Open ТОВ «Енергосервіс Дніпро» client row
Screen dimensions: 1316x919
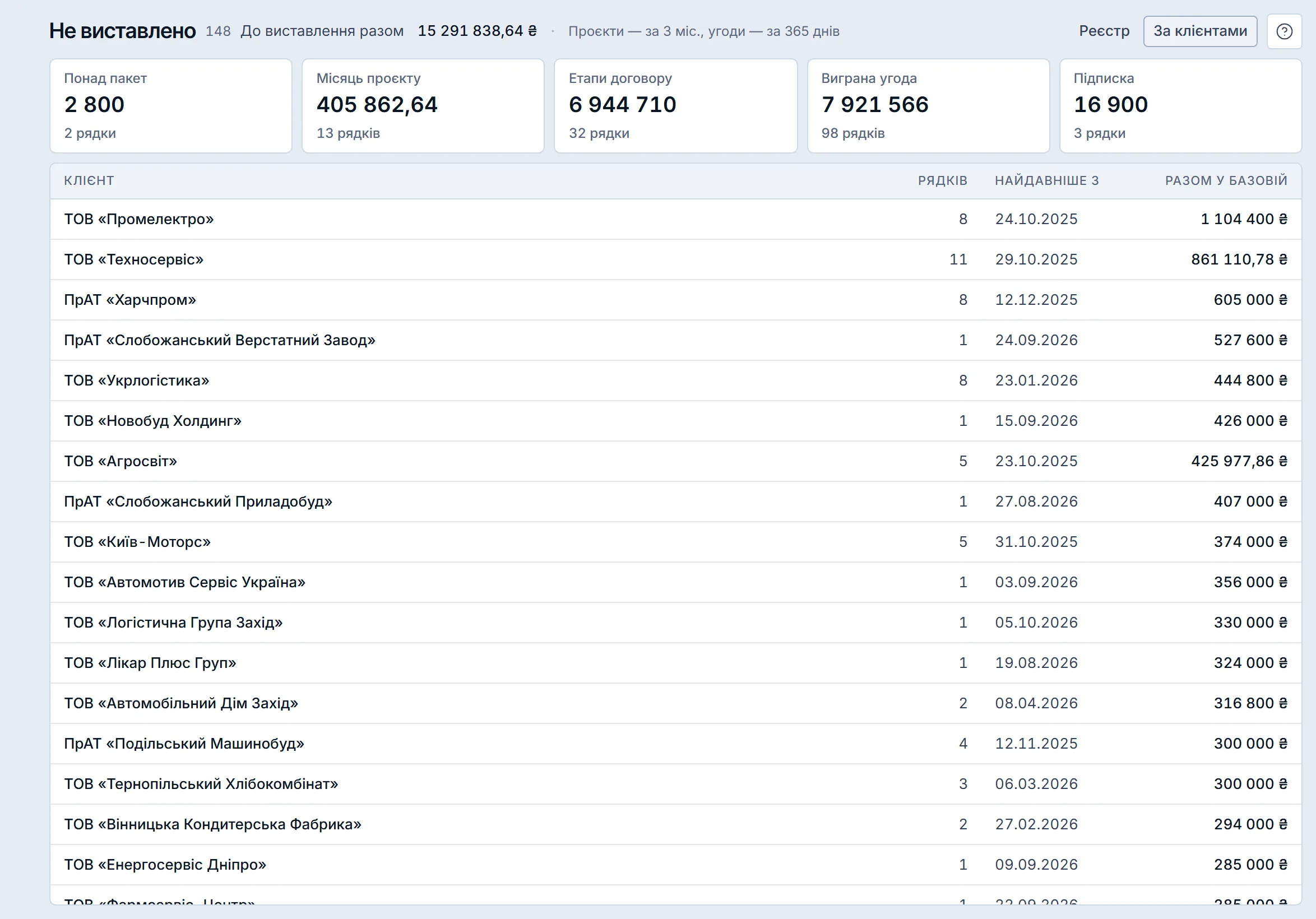coord(676,865)
